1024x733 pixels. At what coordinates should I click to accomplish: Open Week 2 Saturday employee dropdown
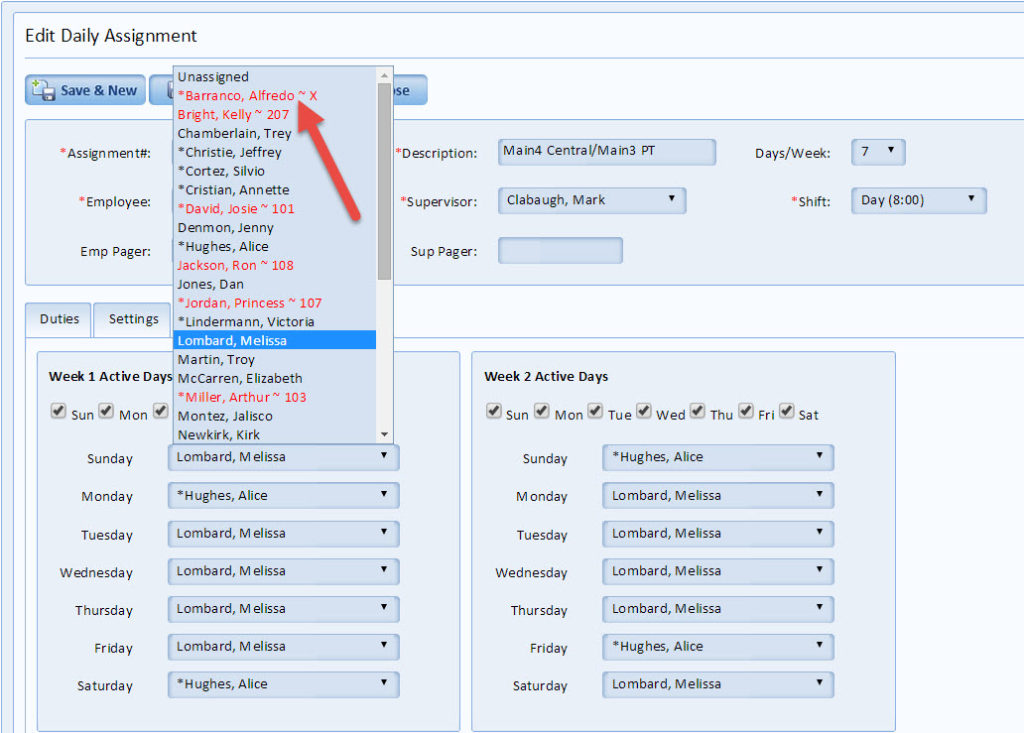click(718, 685)
